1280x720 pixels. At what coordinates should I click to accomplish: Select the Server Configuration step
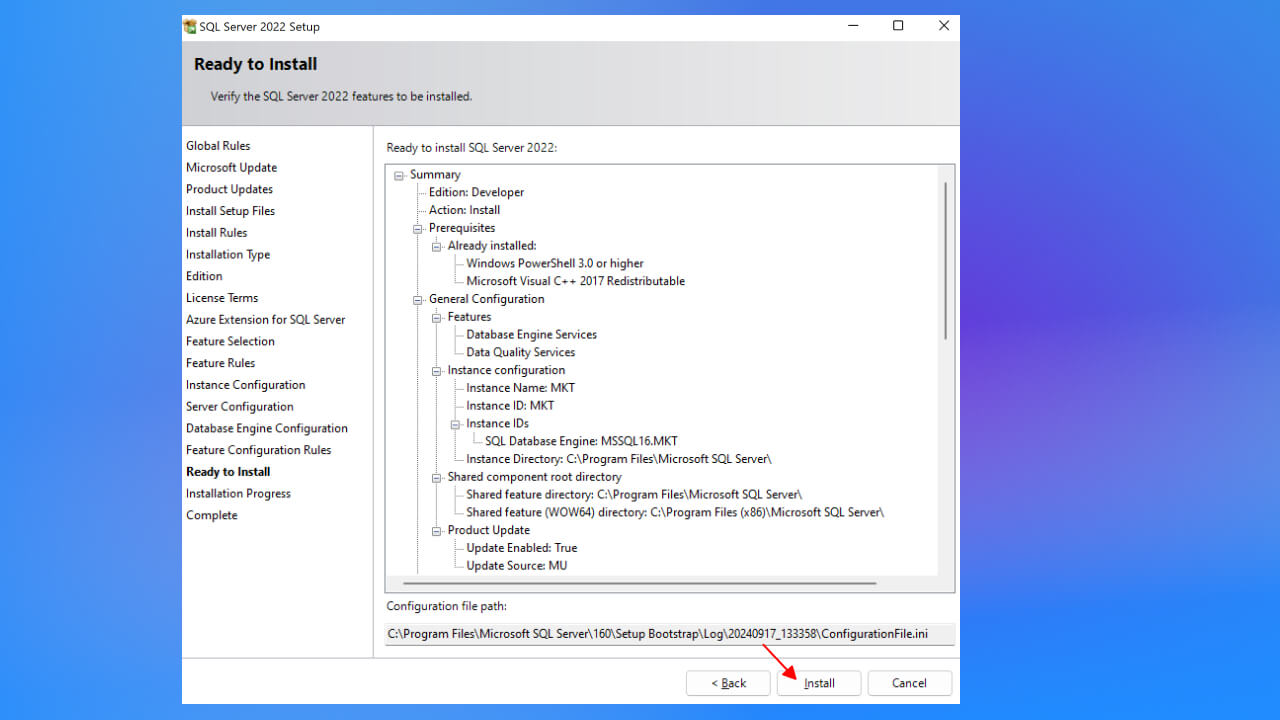click(240, 407)
